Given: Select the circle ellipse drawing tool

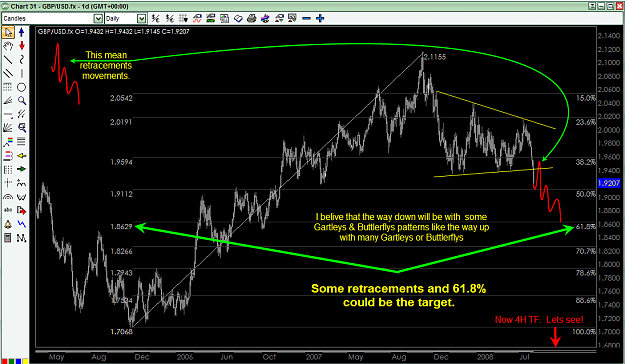Looking at the screenshot, I should coord(22,87).
